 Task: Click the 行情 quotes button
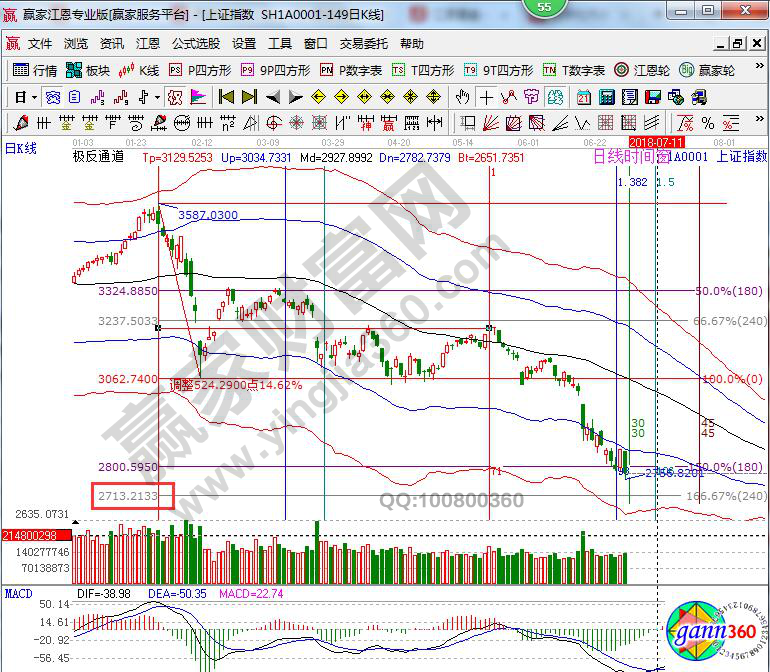click(35, 70)
